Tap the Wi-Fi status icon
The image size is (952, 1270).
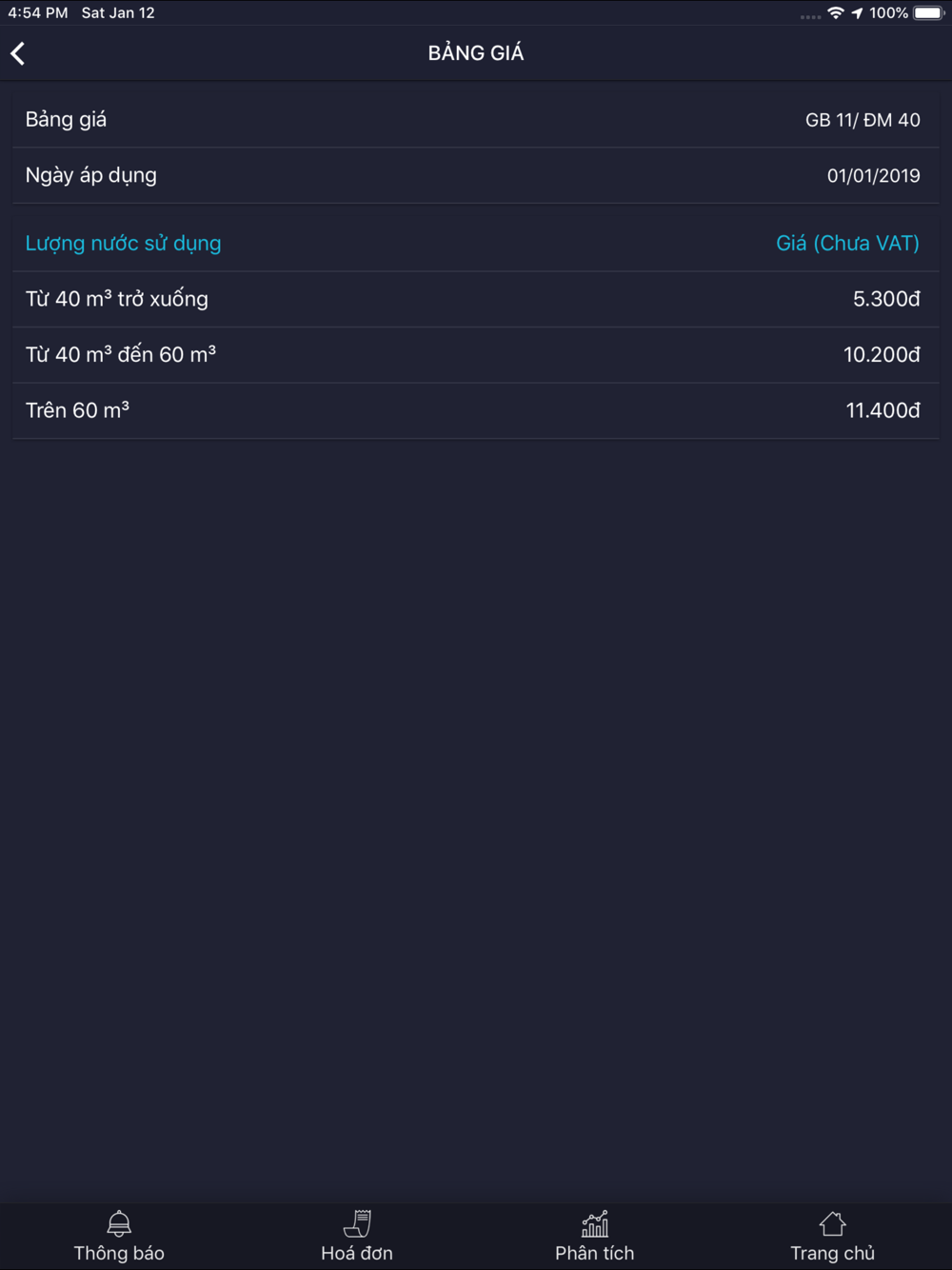tap(836, 12)
